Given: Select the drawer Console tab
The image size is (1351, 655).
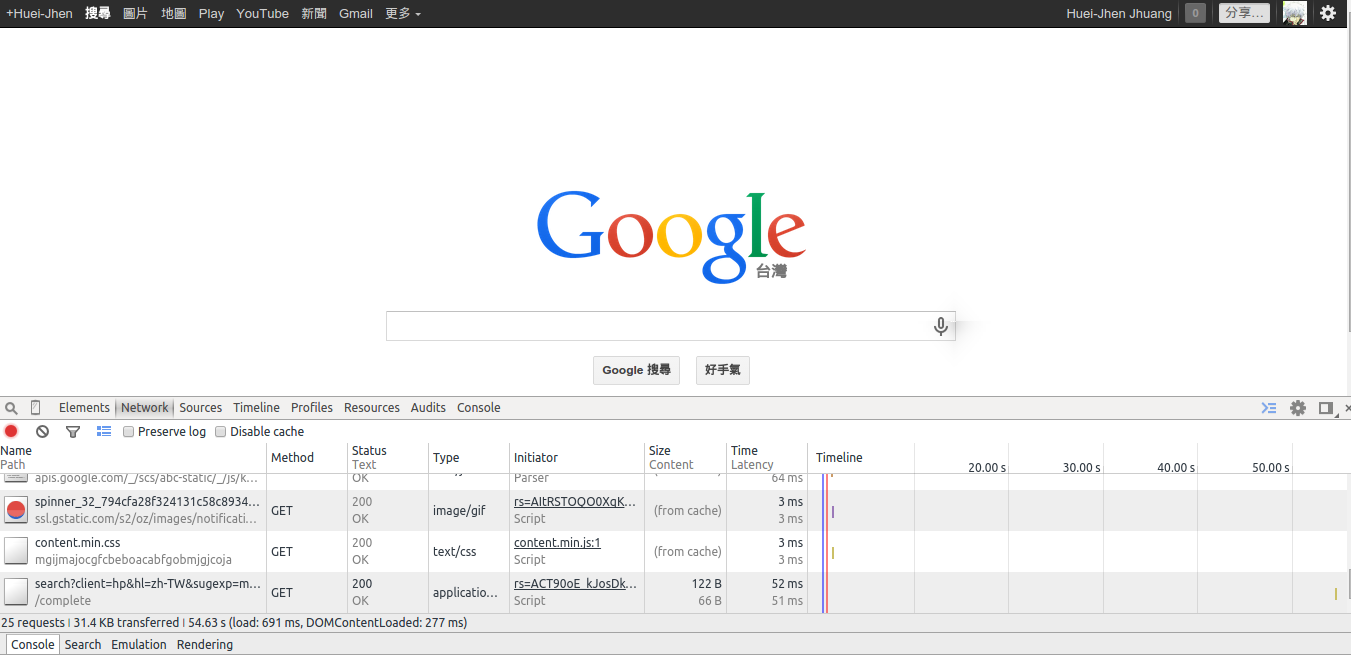Looking at the screenshot, I should coord(33,645).
